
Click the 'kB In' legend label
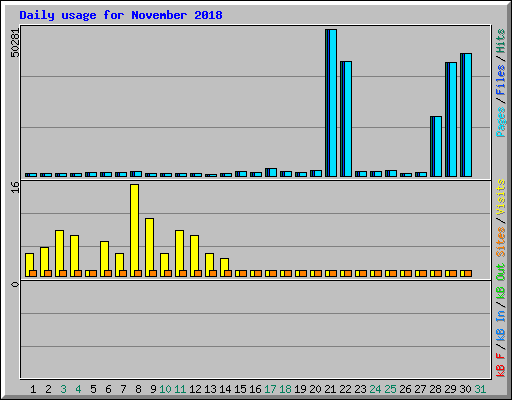[500, 327]
